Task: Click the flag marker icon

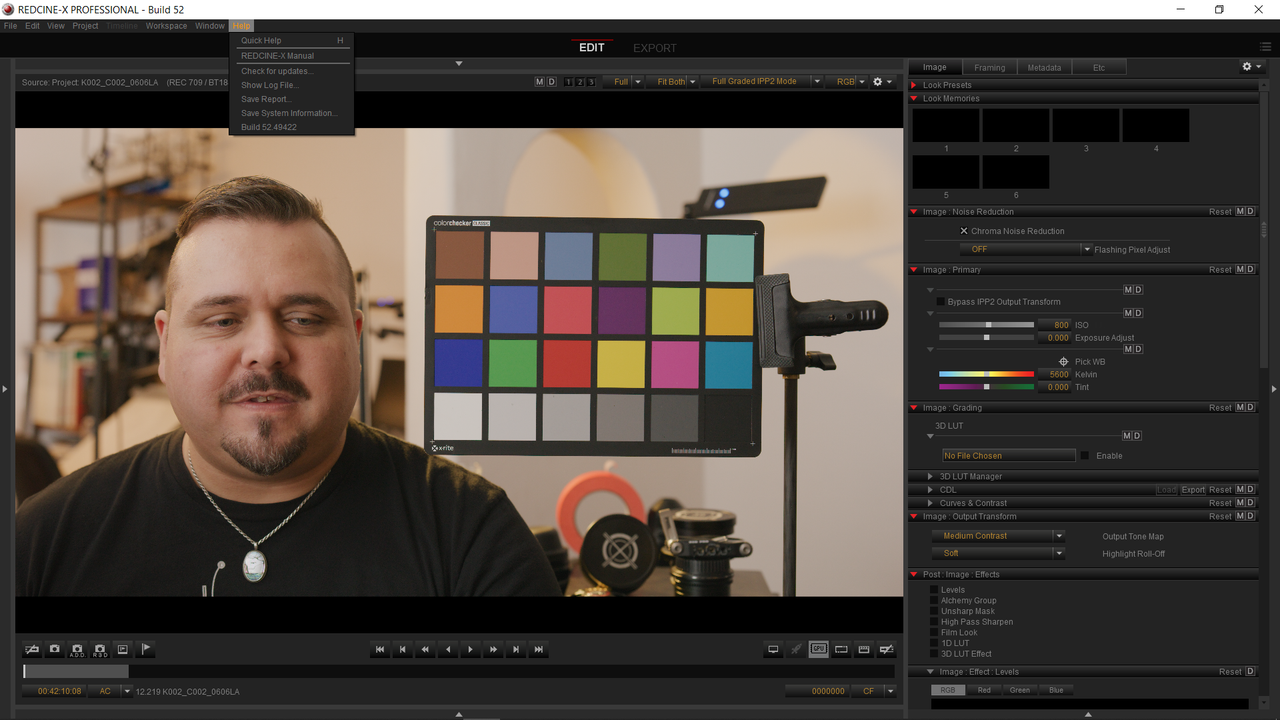Action: point(145,649)
